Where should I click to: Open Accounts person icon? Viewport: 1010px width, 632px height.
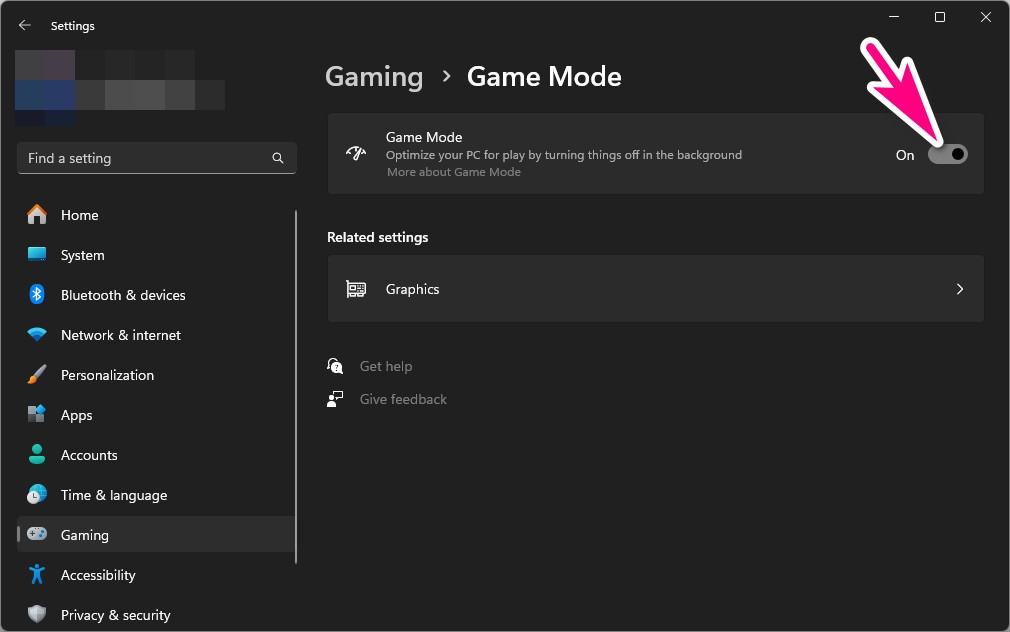(x=37, y=455)
